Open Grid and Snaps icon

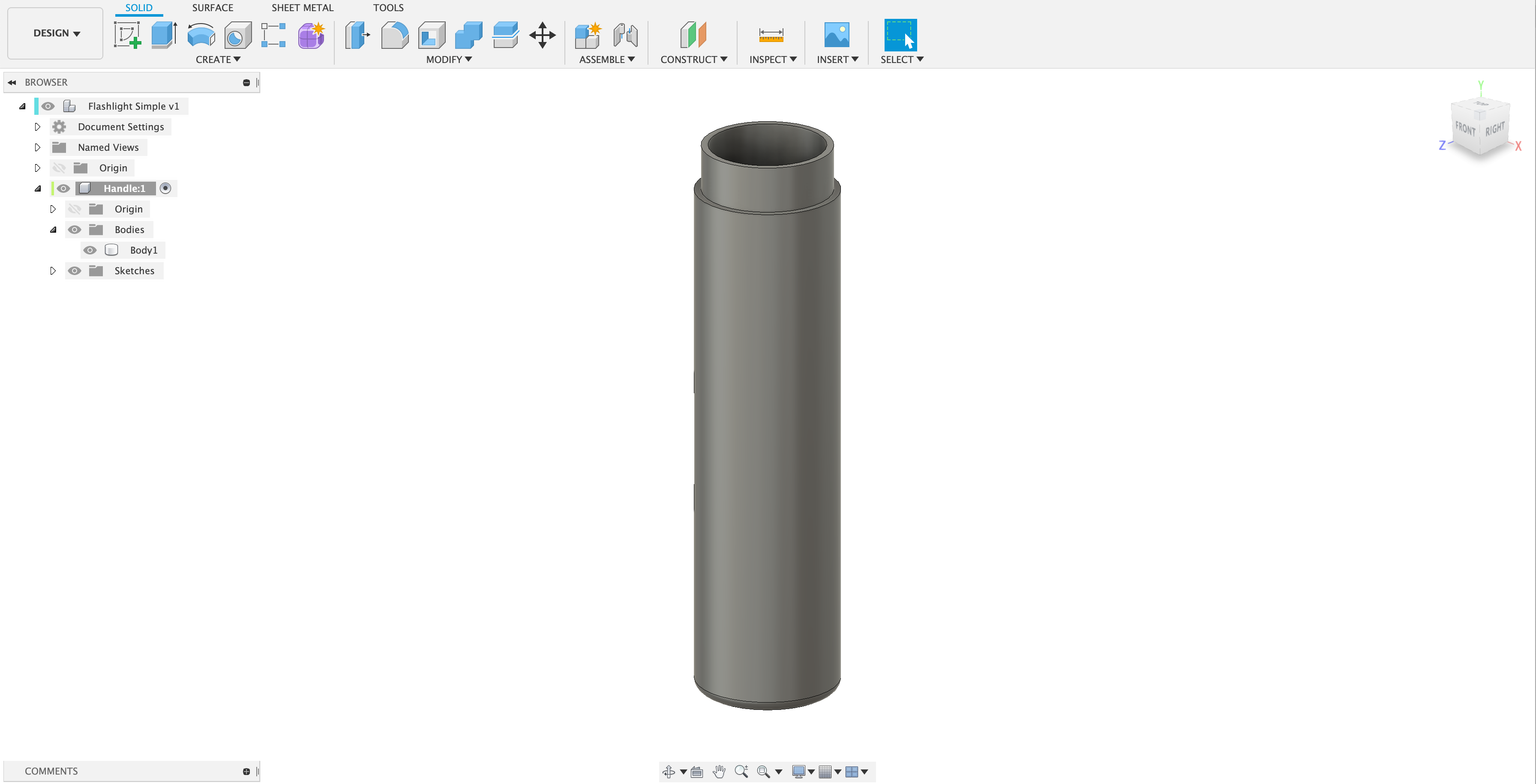point(825,772)
